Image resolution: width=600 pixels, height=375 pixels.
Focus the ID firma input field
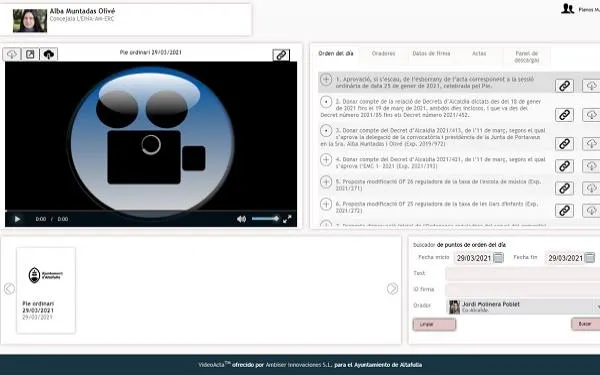pos(523,290)
